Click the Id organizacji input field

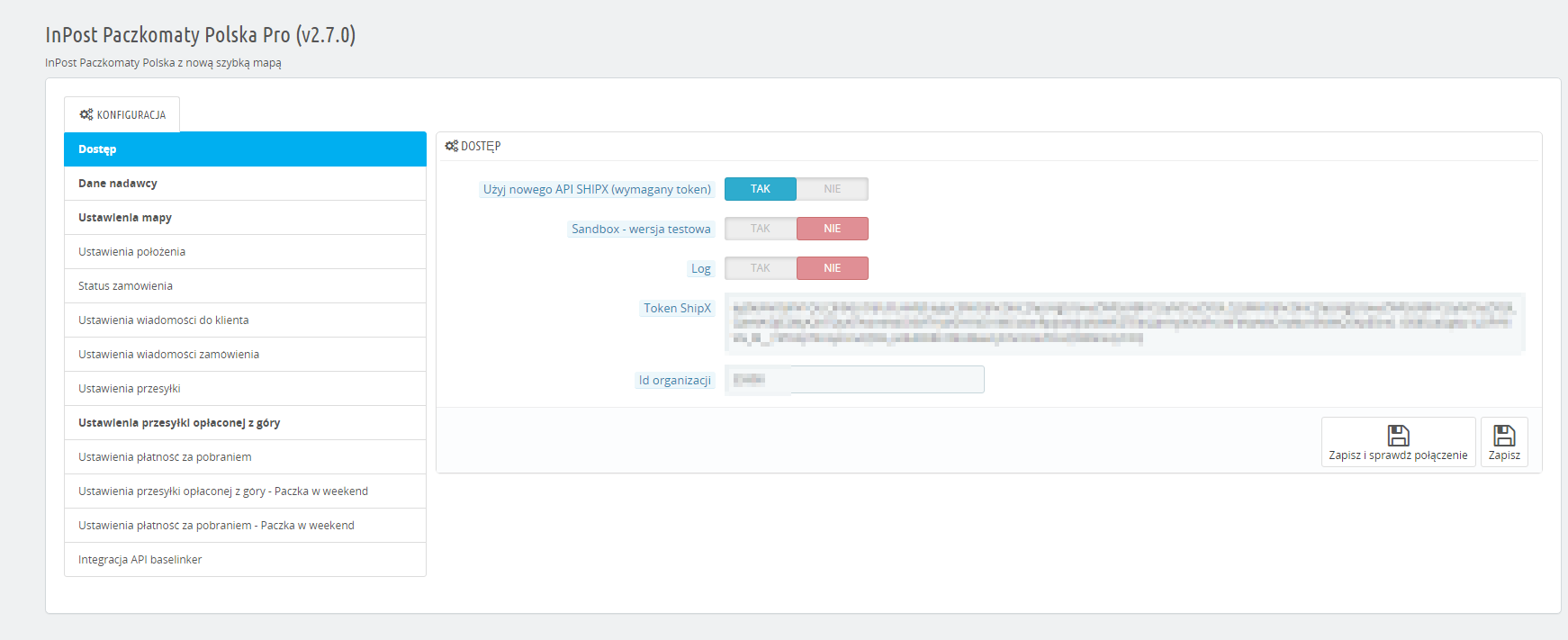pos(854,380)
